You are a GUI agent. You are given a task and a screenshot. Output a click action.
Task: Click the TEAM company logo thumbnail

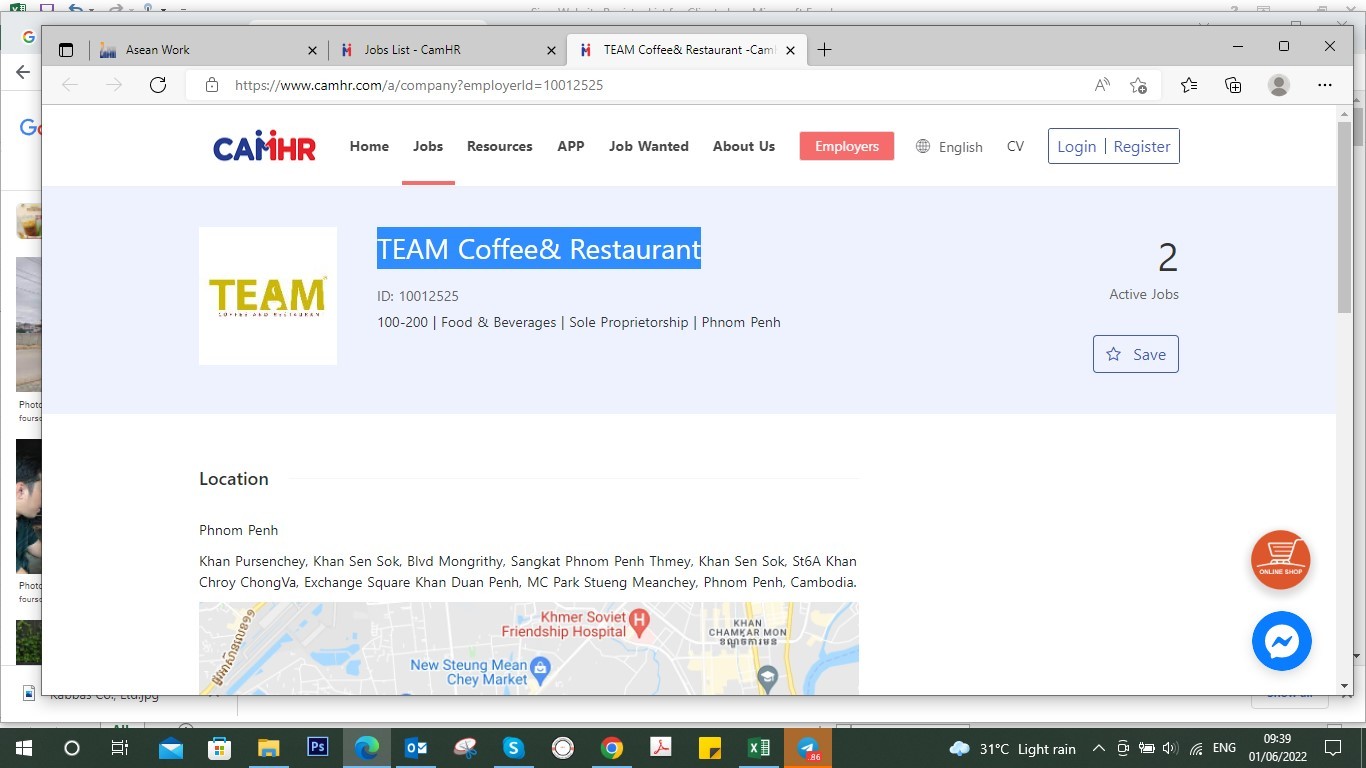point(268,296)
